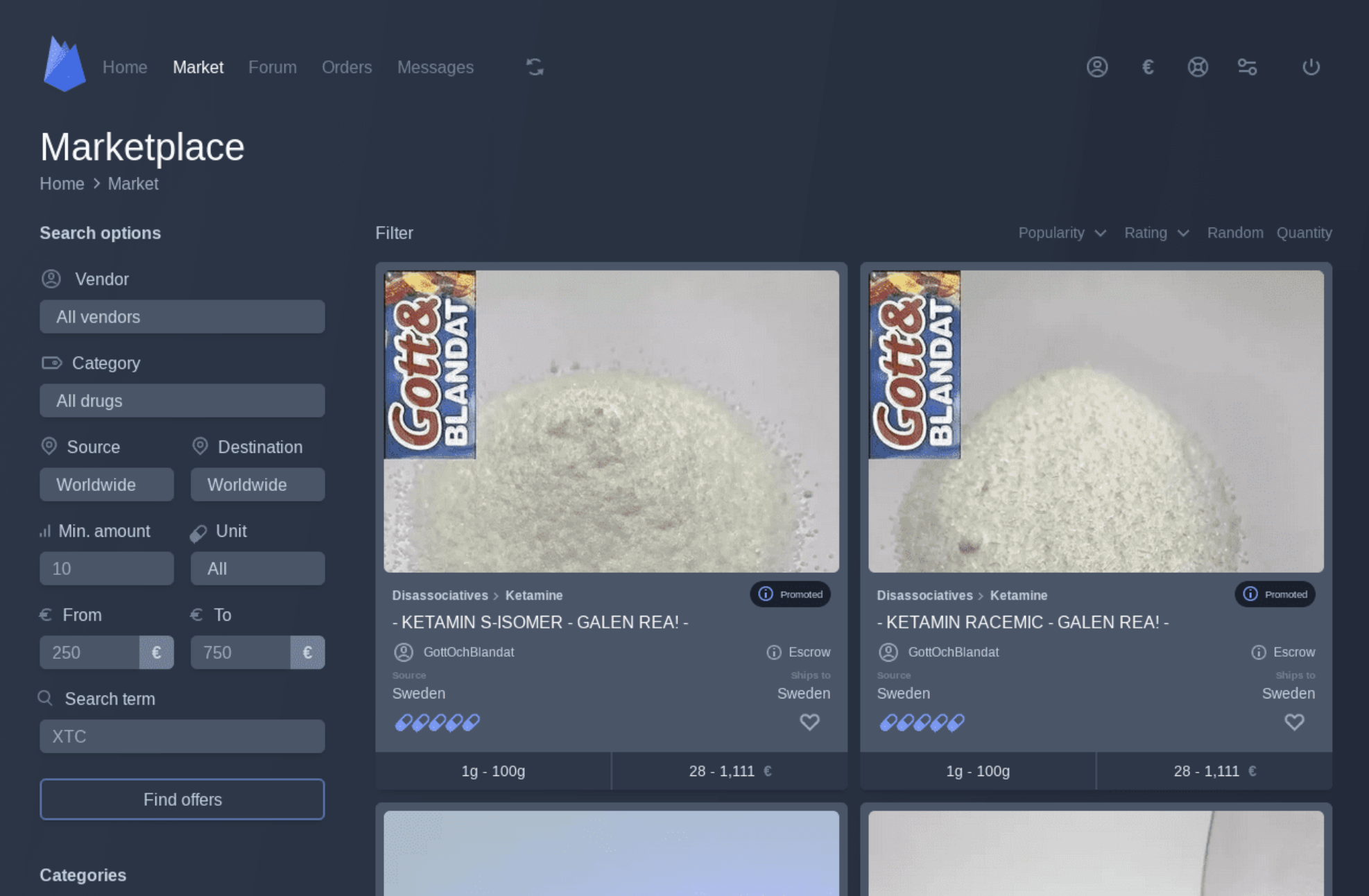Click the euro currency icon in header

(x=1148, y=67)
